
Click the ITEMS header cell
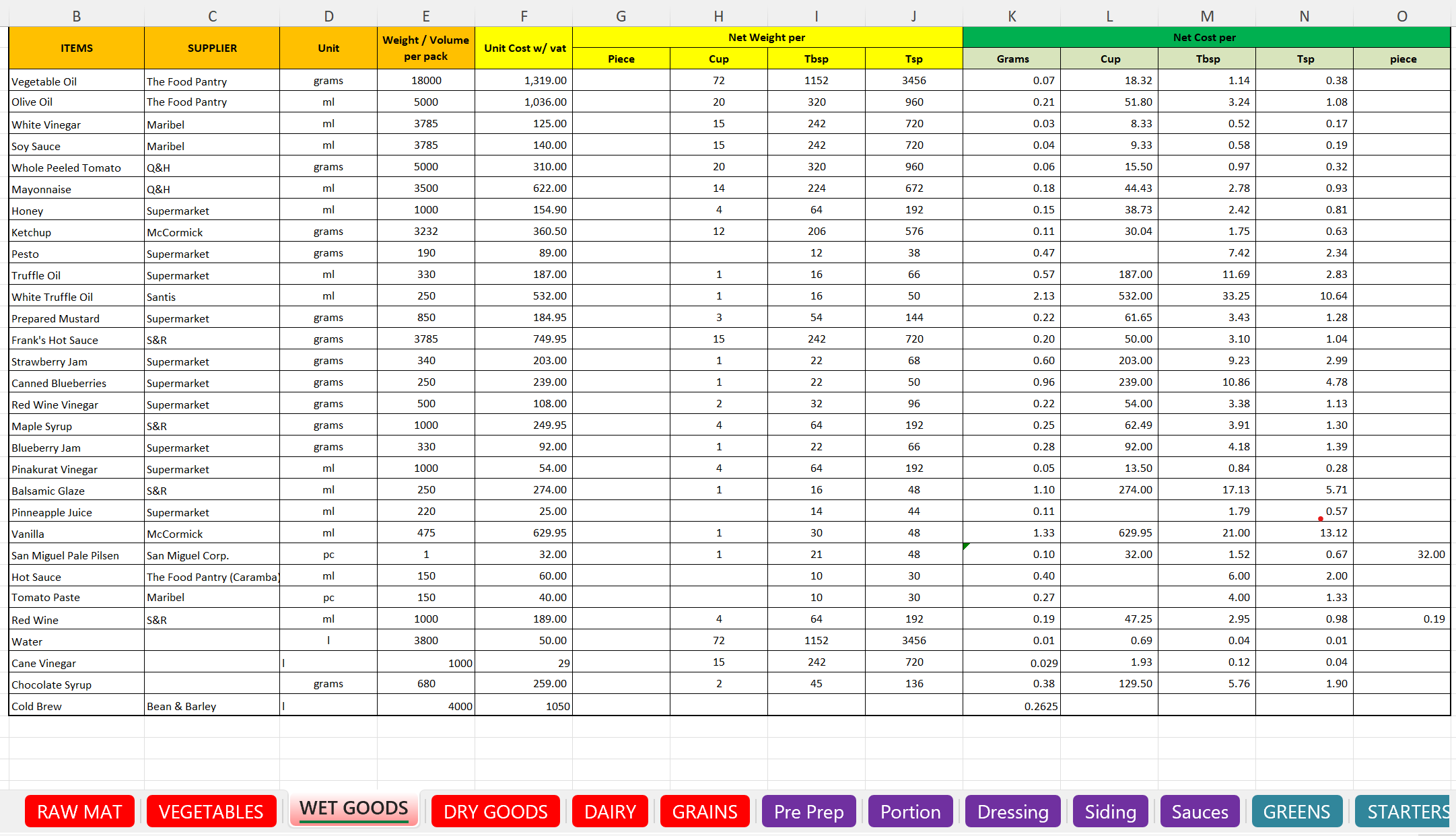[x=77, y=48]
